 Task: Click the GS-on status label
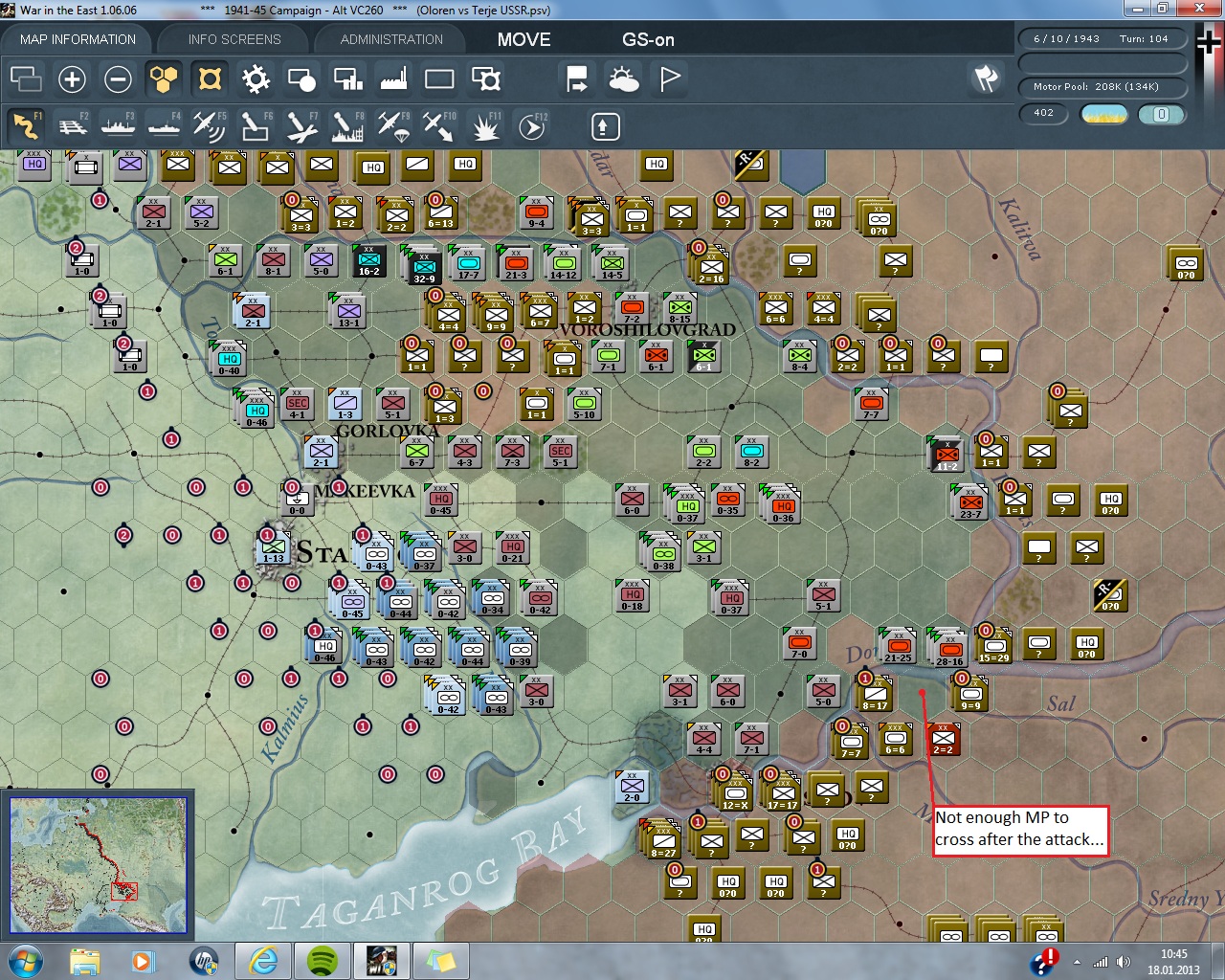point(648,39)
